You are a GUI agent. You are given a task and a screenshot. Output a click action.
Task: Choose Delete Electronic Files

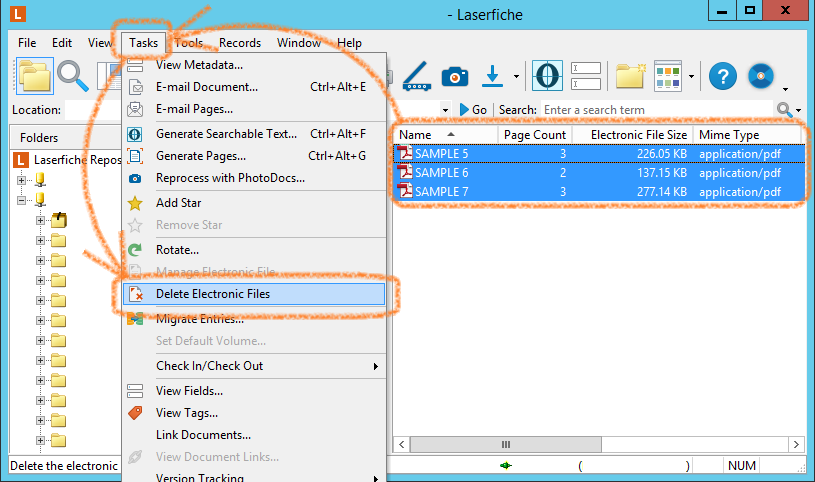pyautogui.click(x=254, y=294)
